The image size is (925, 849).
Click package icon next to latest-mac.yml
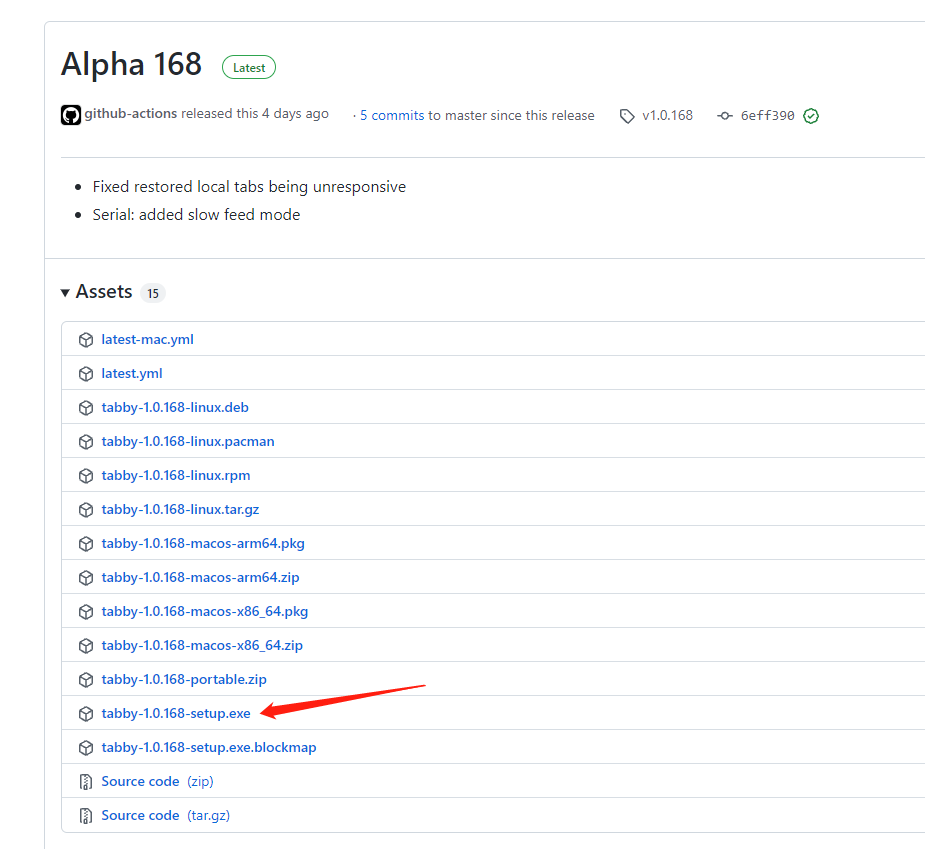point(86,340)
